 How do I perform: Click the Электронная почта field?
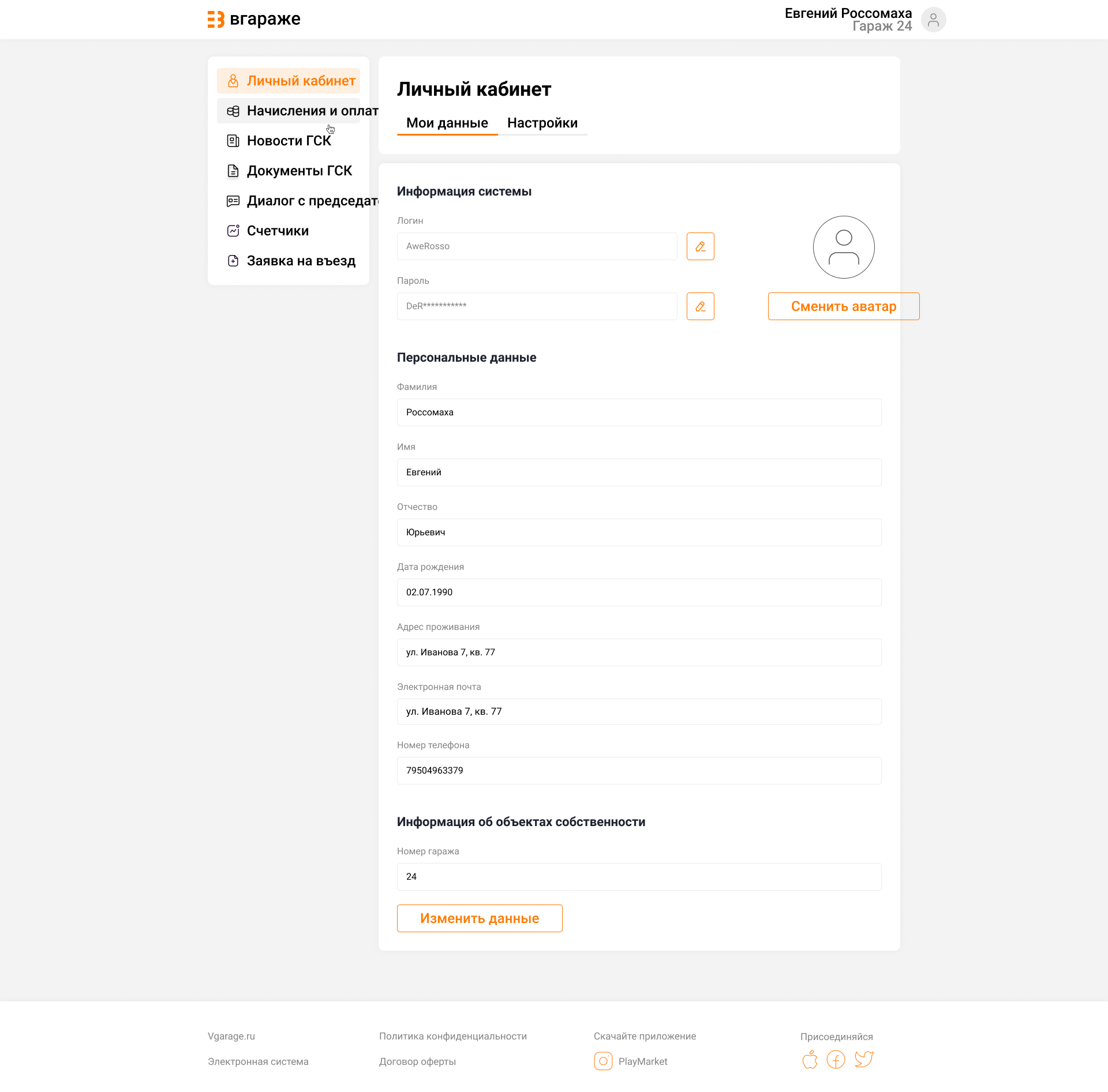639,712
